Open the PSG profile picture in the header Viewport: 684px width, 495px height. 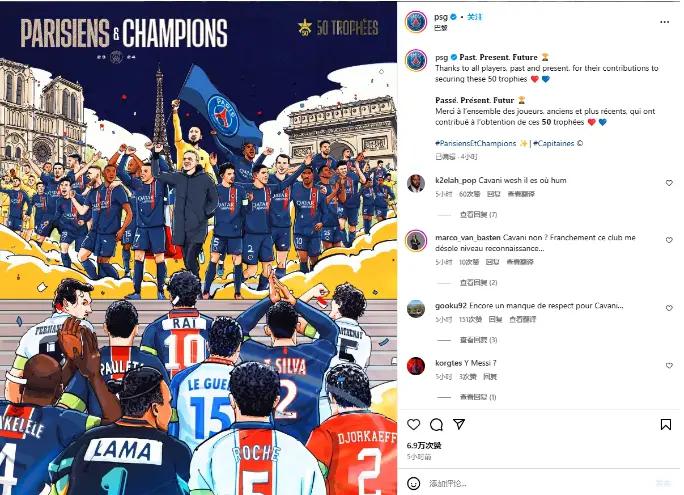click(416, 22)
